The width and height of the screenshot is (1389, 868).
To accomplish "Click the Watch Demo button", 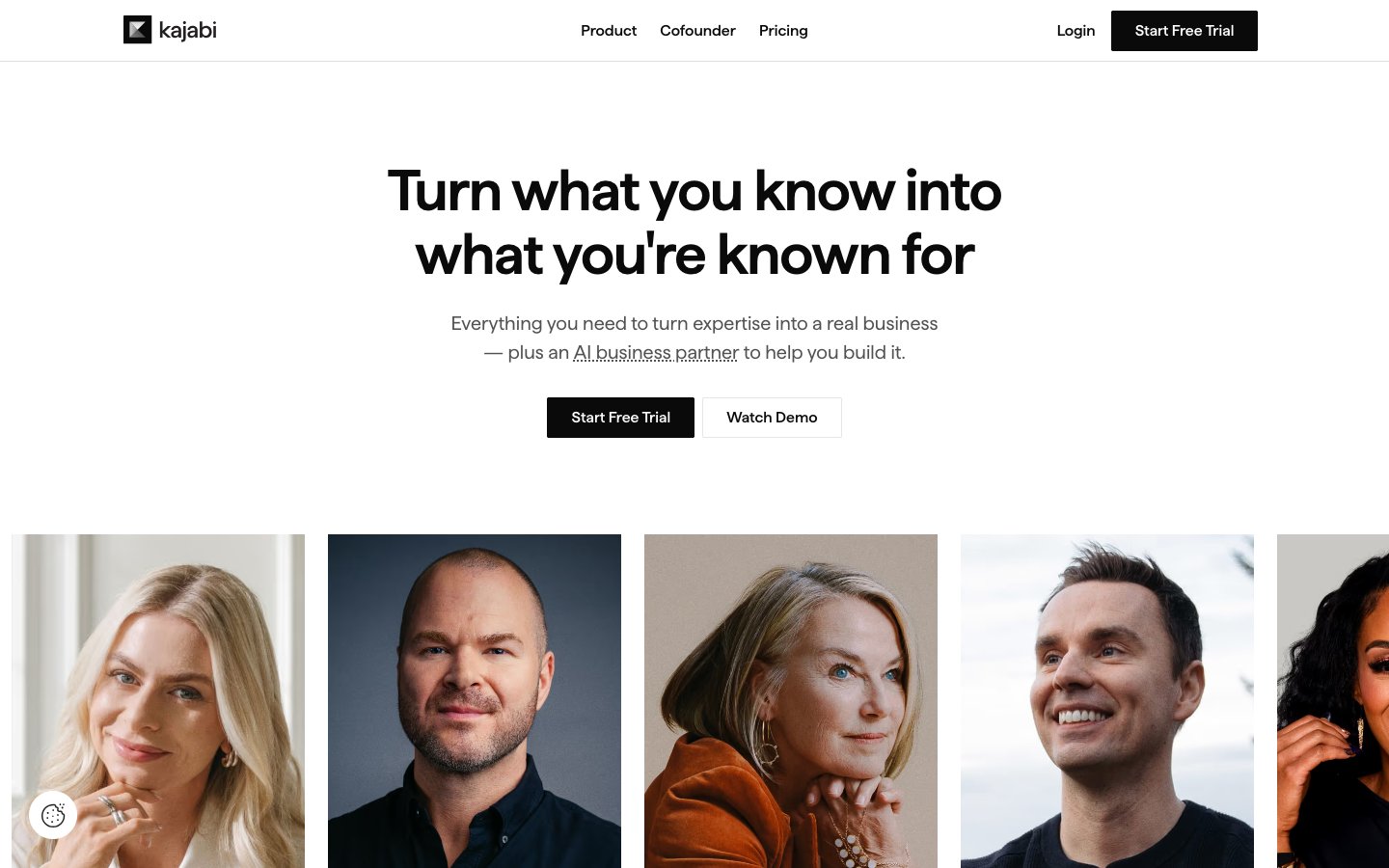I will [772, 418].
